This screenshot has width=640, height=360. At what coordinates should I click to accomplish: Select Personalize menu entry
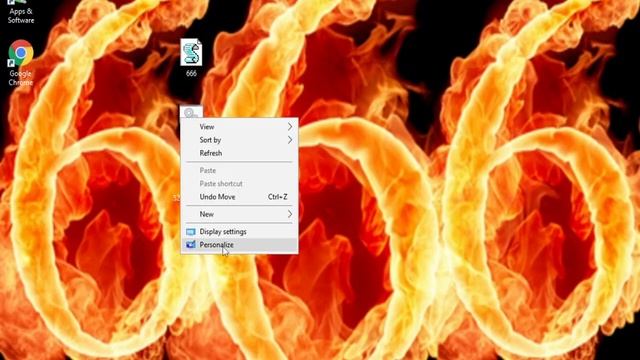[x=239, y=245]
